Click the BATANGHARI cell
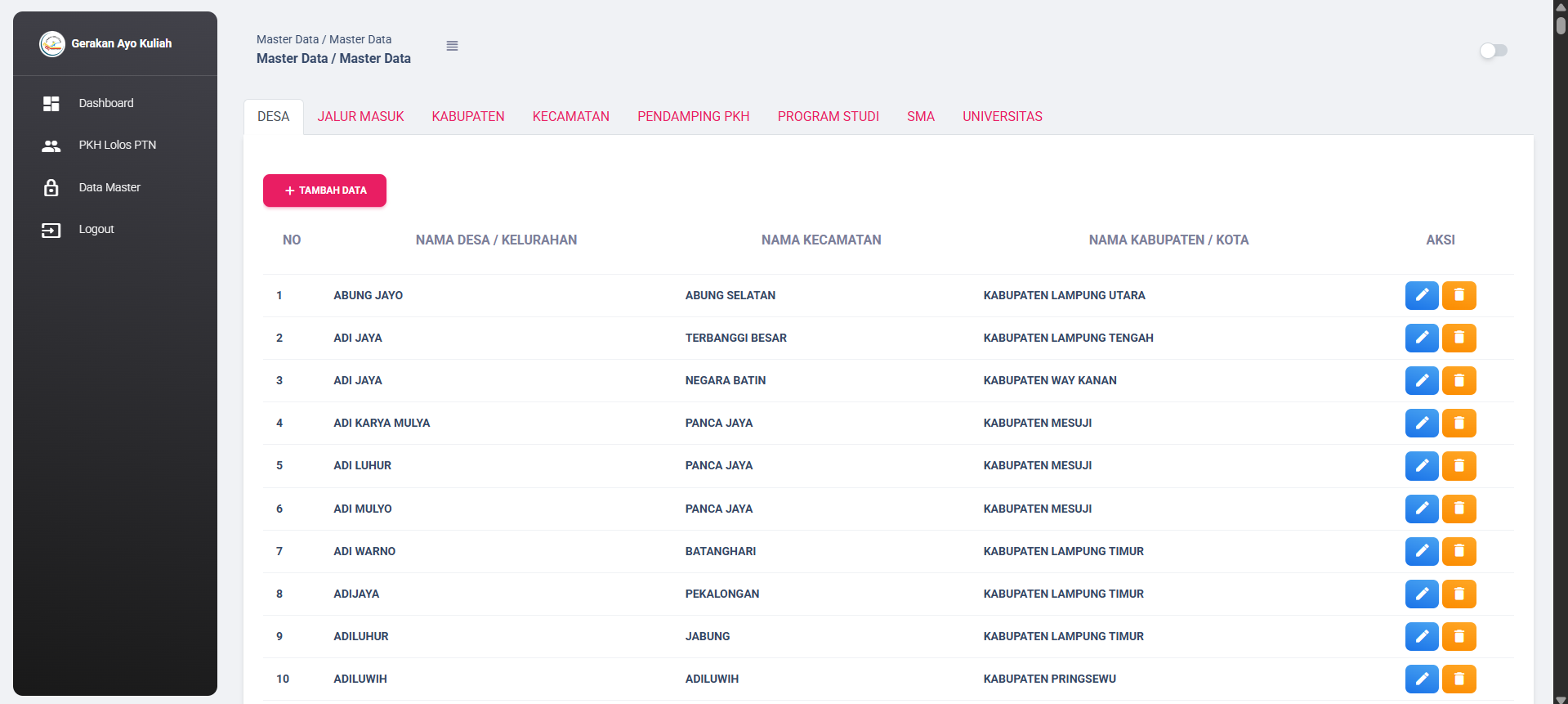 pyautogui.click(x=721, y=551)
